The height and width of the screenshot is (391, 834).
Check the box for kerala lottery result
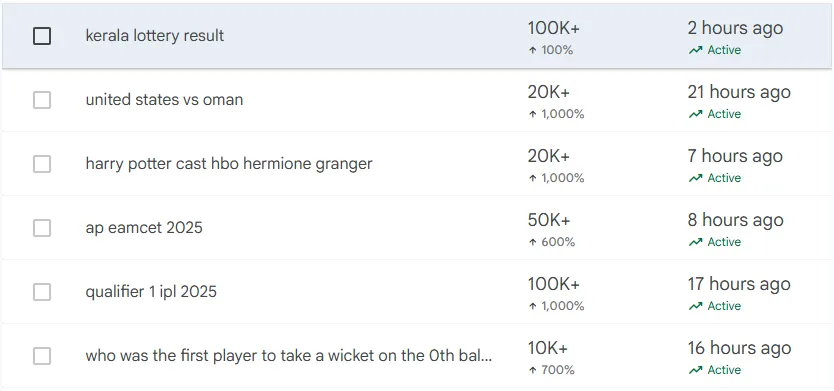click(42, 36)
